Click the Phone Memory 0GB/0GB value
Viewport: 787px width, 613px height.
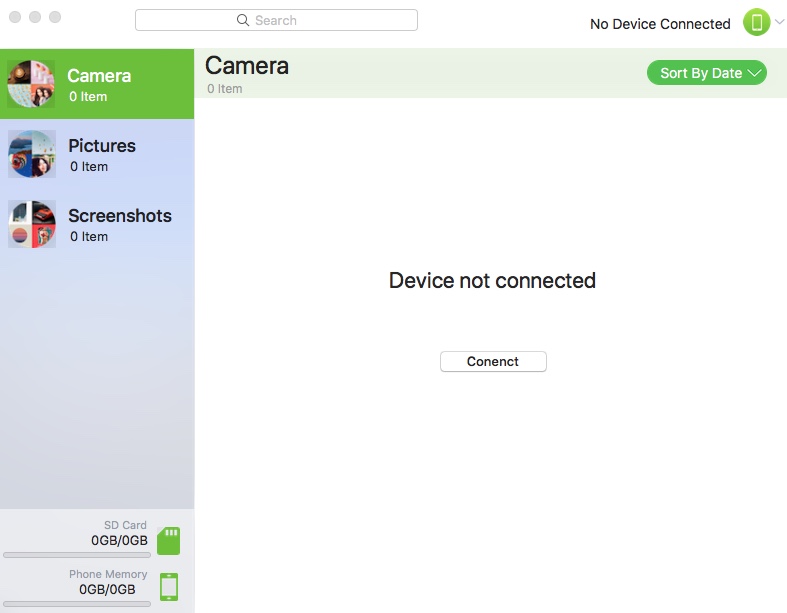click(x=107, y=589)
